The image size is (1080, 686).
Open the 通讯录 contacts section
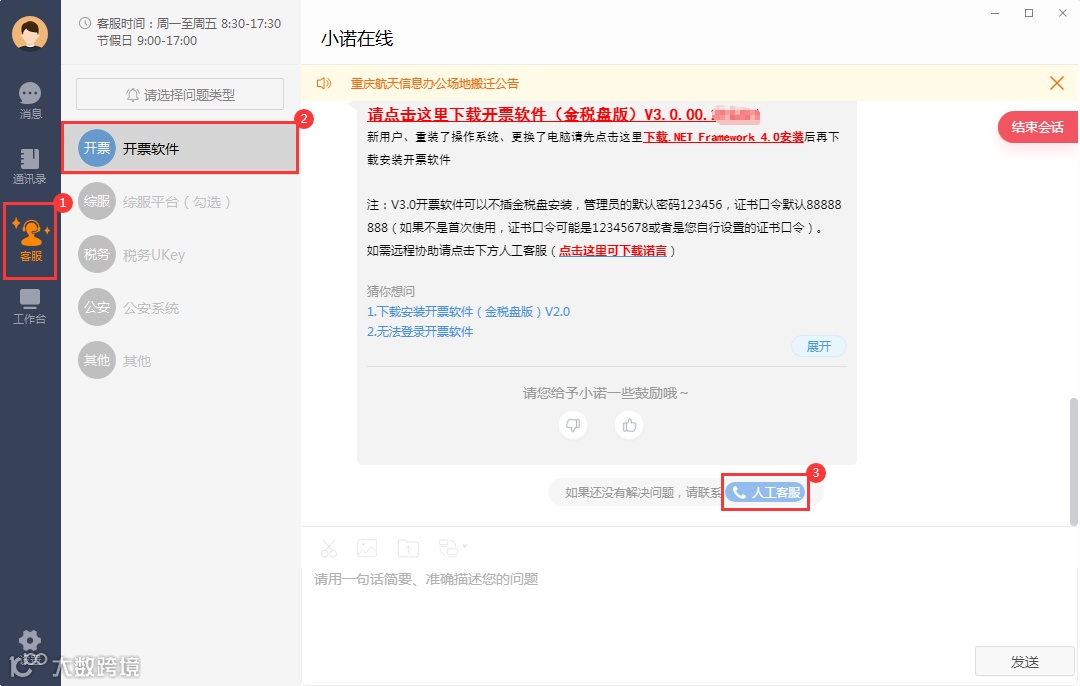tap(30, 167)
